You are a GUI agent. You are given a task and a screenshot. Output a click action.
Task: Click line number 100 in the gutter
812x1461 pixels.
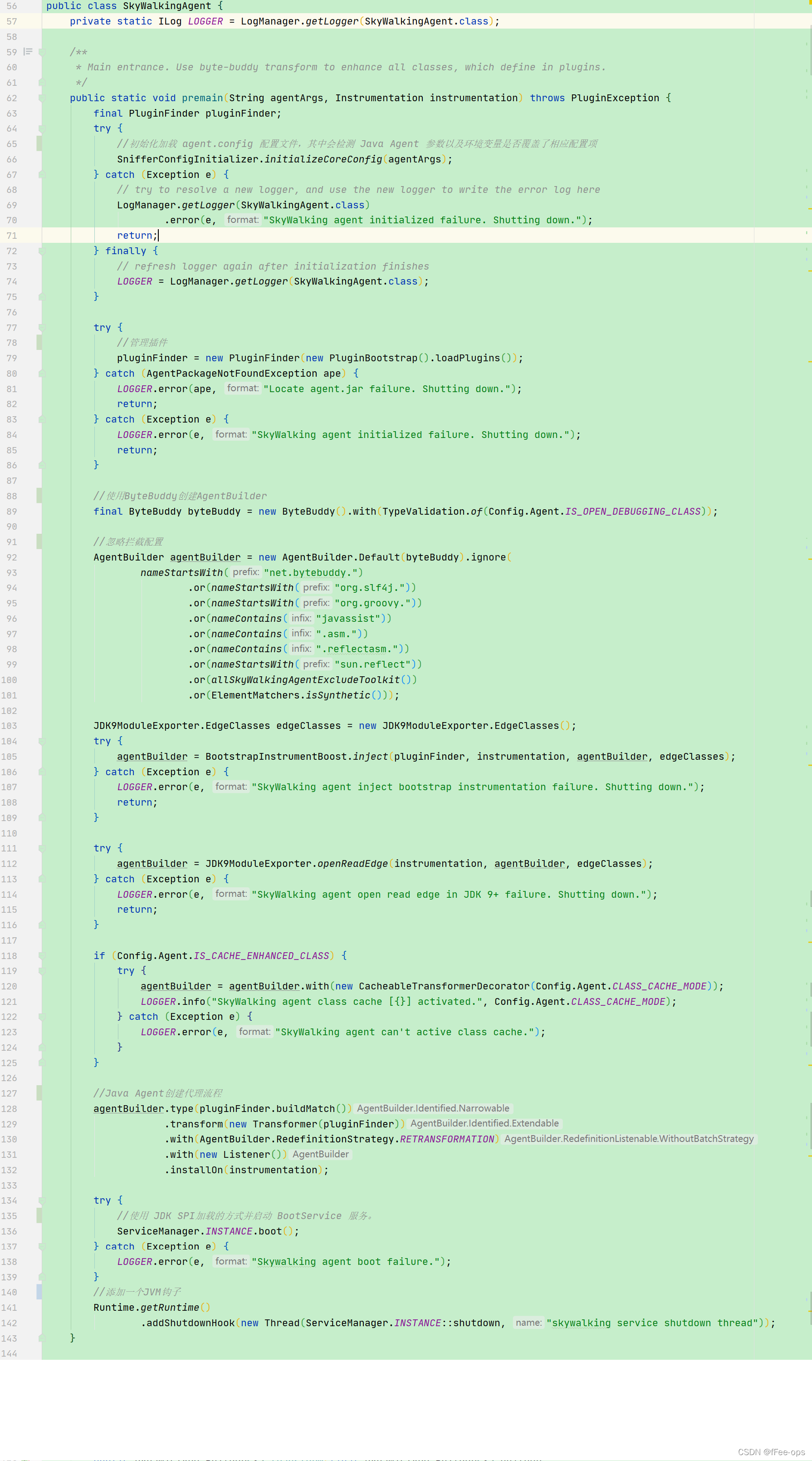click(9, 680)
